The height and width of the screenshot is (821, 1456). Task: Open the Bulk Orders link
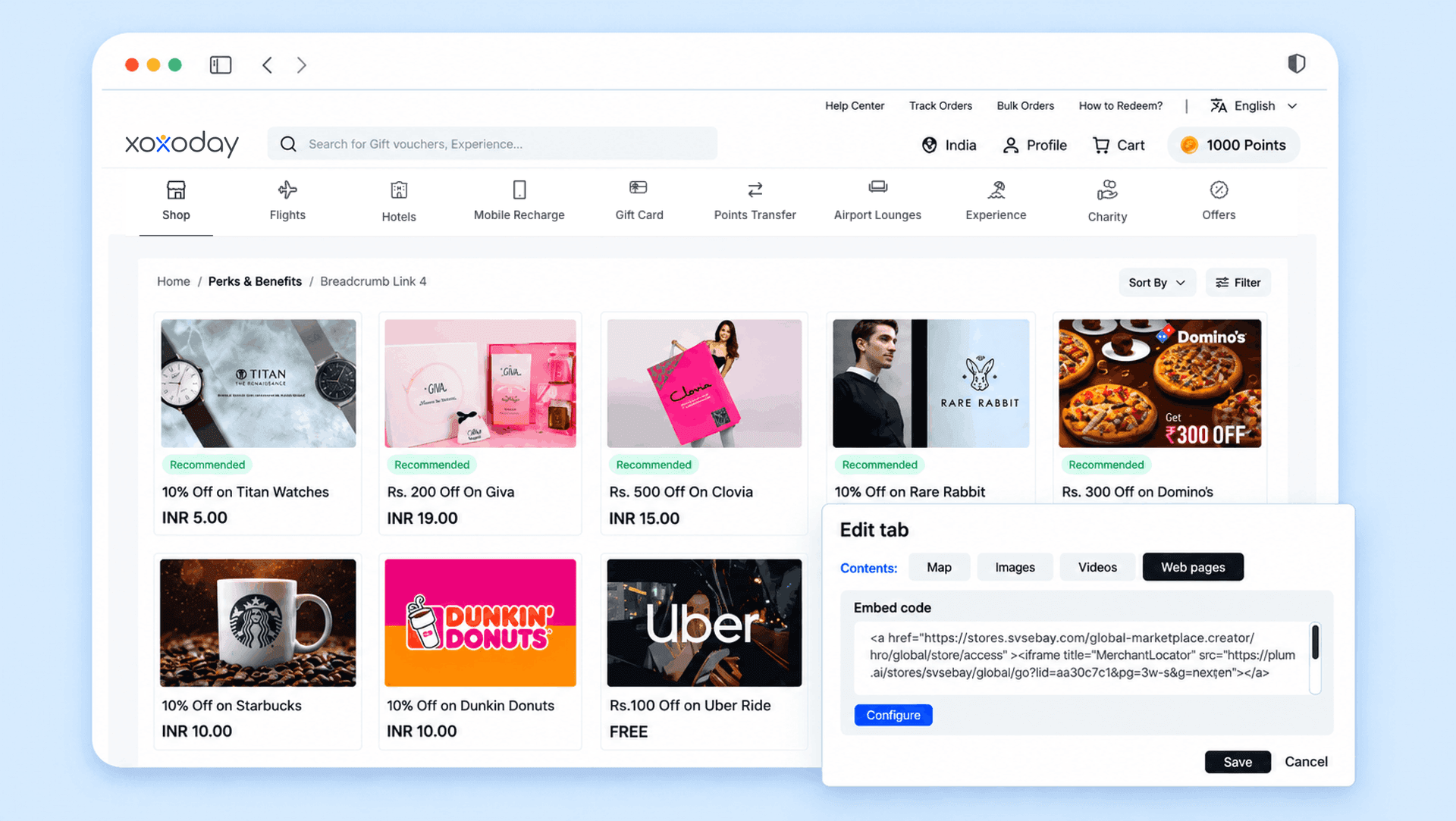click(1025, 106)
